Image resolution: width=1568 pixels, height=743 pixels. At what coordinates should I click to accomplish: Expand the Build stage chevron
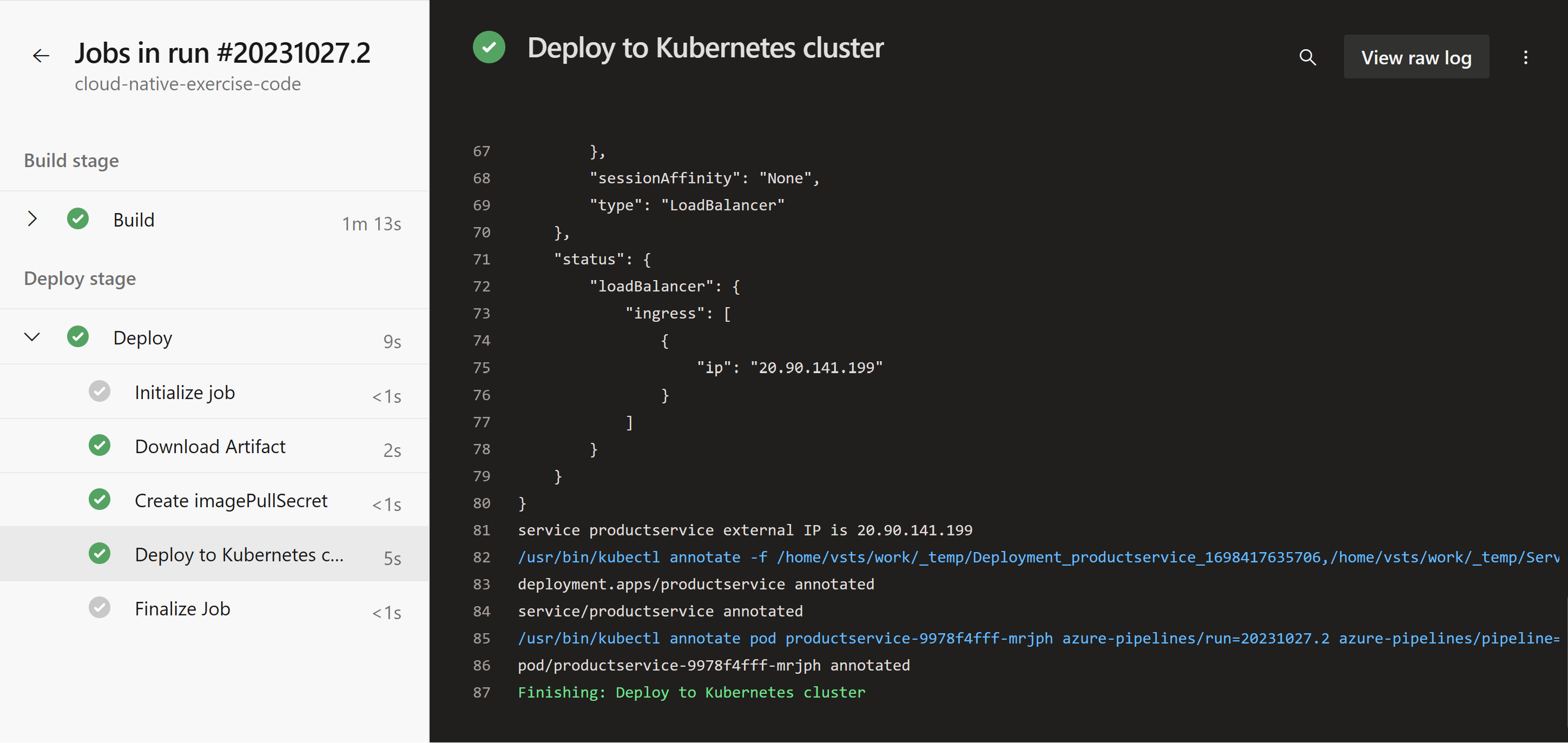[32, 218]
